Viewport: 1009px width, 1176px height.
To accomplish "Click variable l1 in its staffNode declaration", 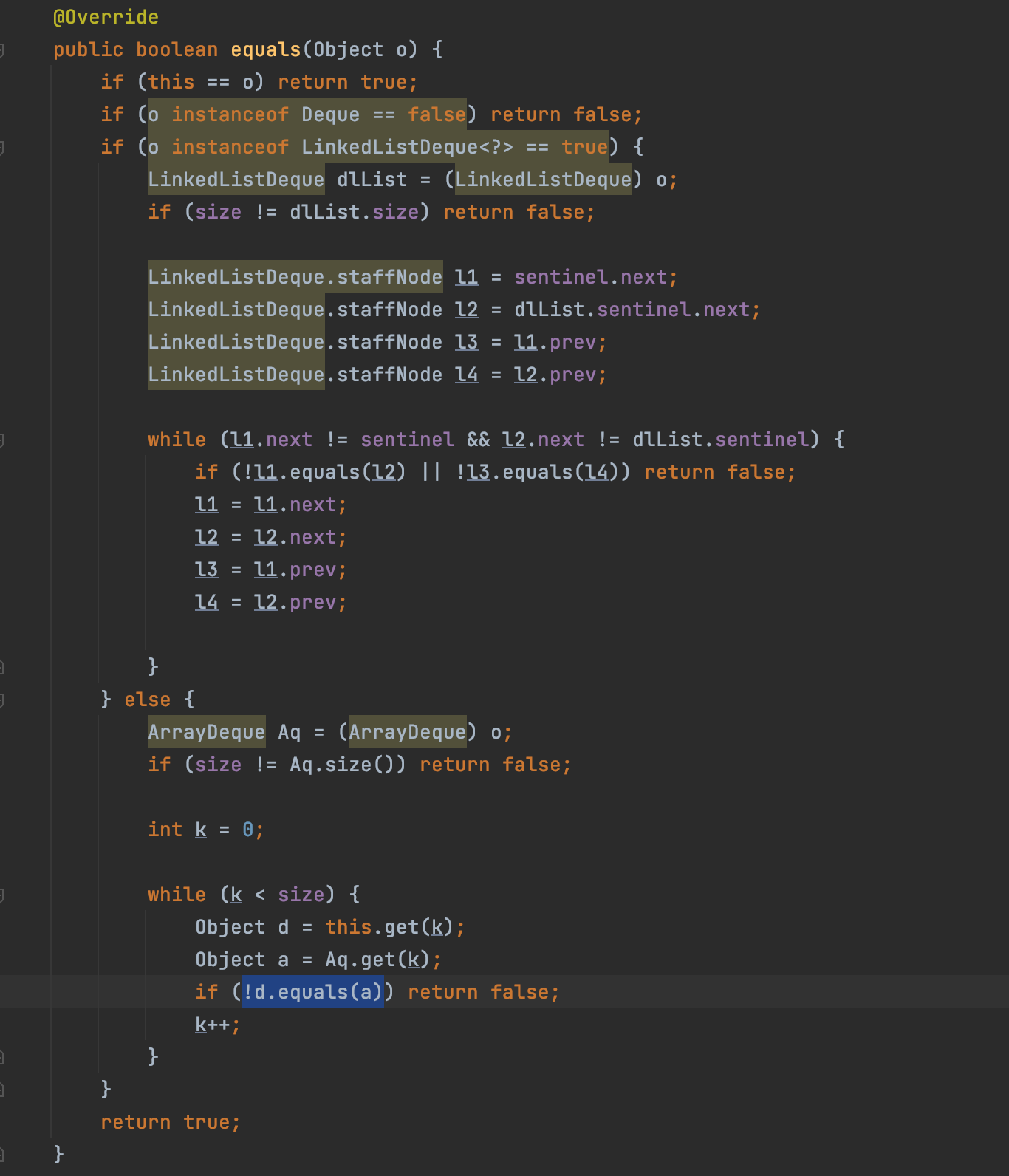I will [x=466, y=277].
